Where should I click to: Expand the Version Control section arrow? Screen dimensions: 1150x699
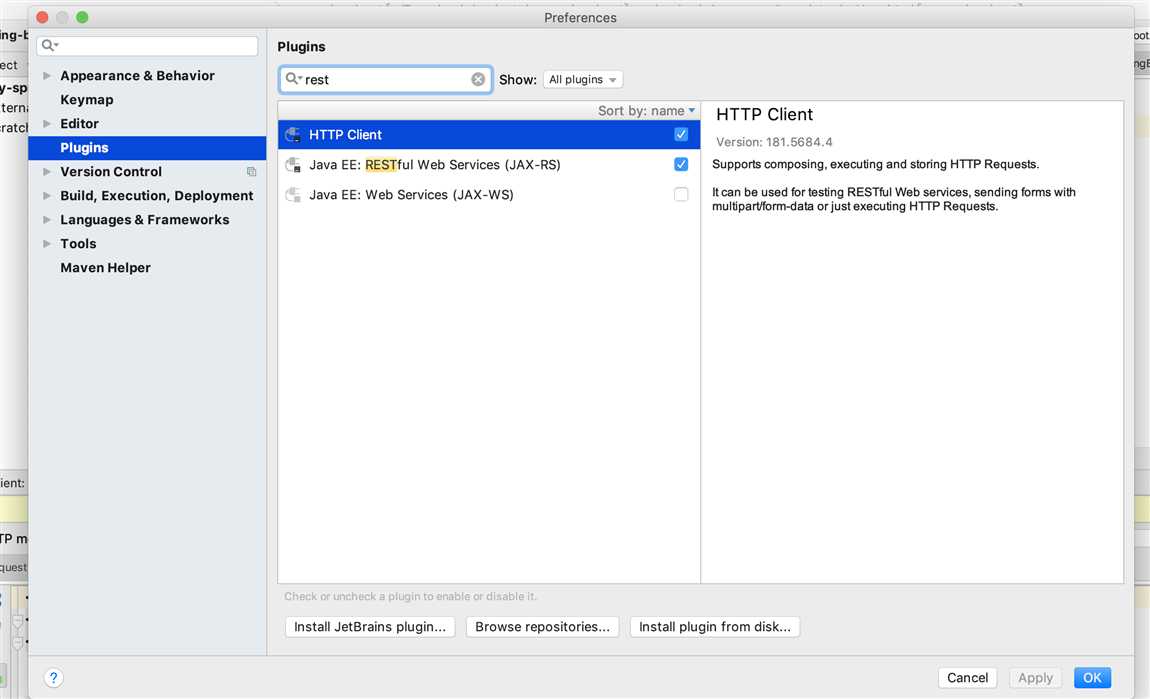[x=47, y=172]
